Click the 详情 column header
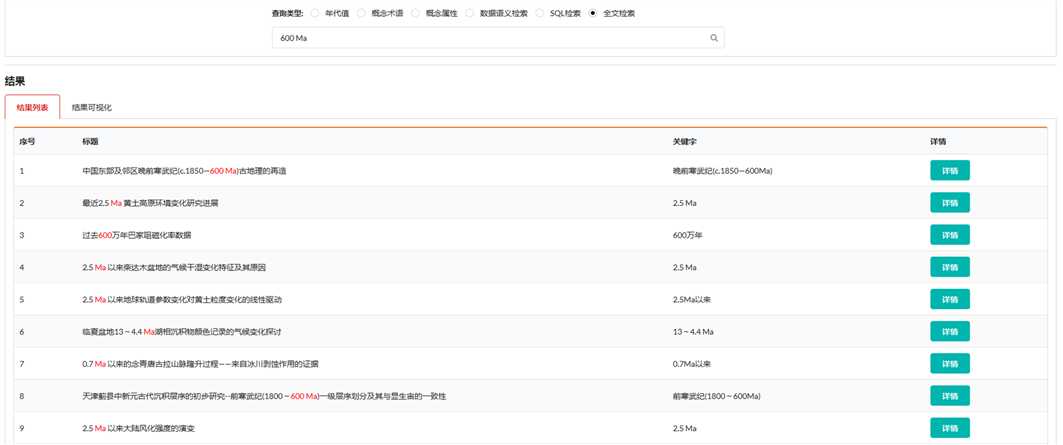Screen dimensions: 1063x445 tap(938, 142)
